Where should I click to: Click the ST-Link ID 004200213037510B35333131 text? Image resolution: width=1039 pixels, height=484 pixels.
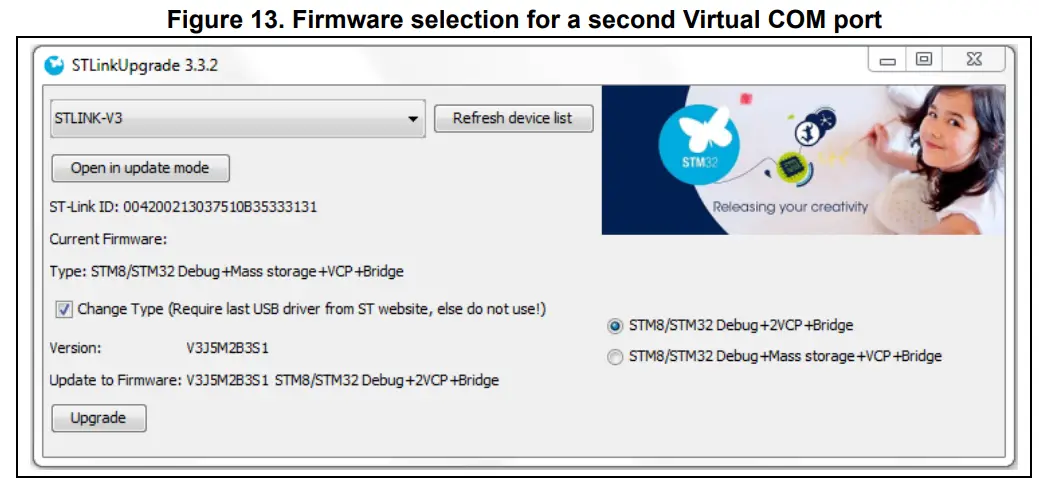[x=184, y=207]
